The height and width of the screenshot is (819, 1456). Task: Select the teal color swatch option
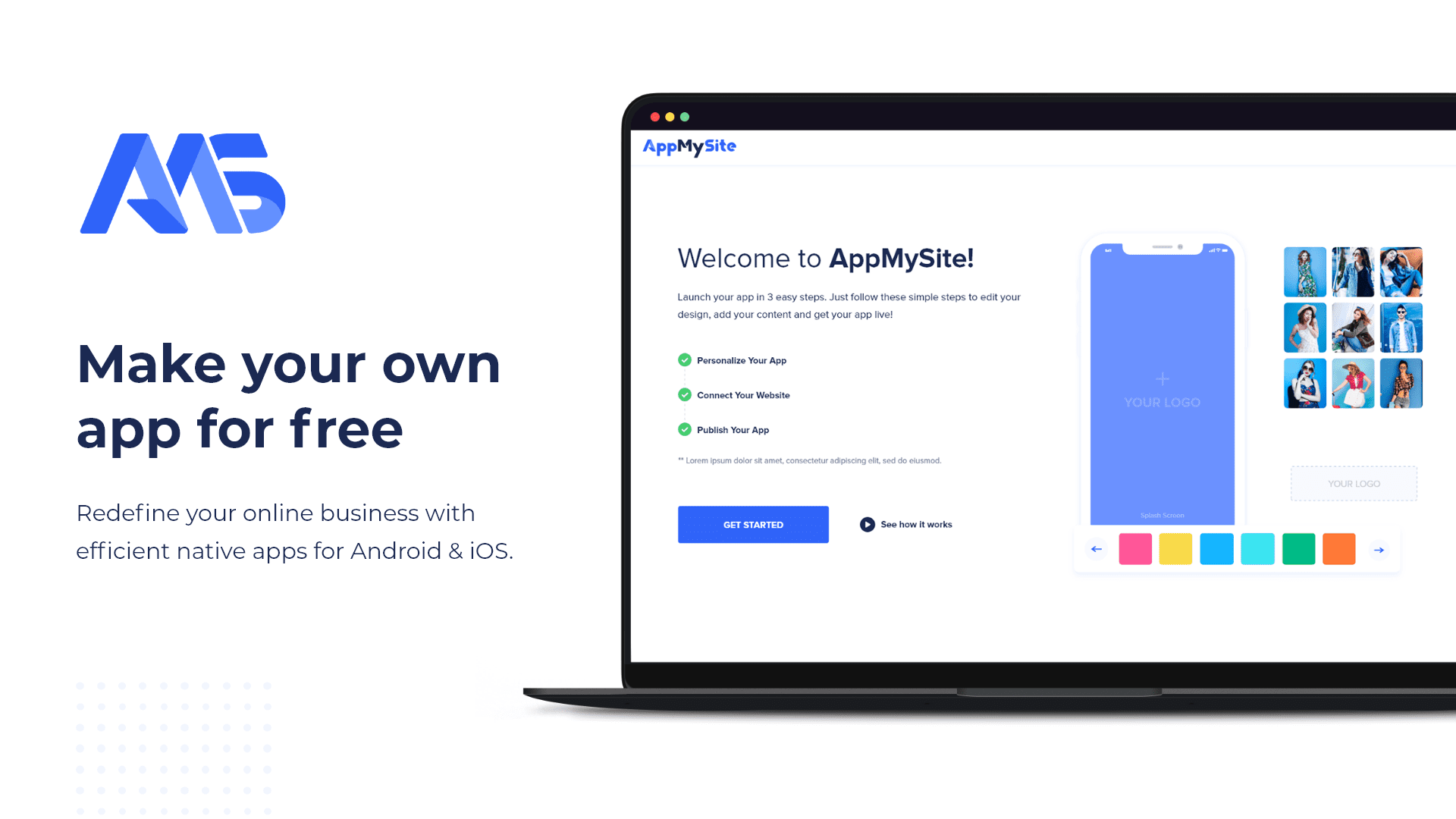1258,548
